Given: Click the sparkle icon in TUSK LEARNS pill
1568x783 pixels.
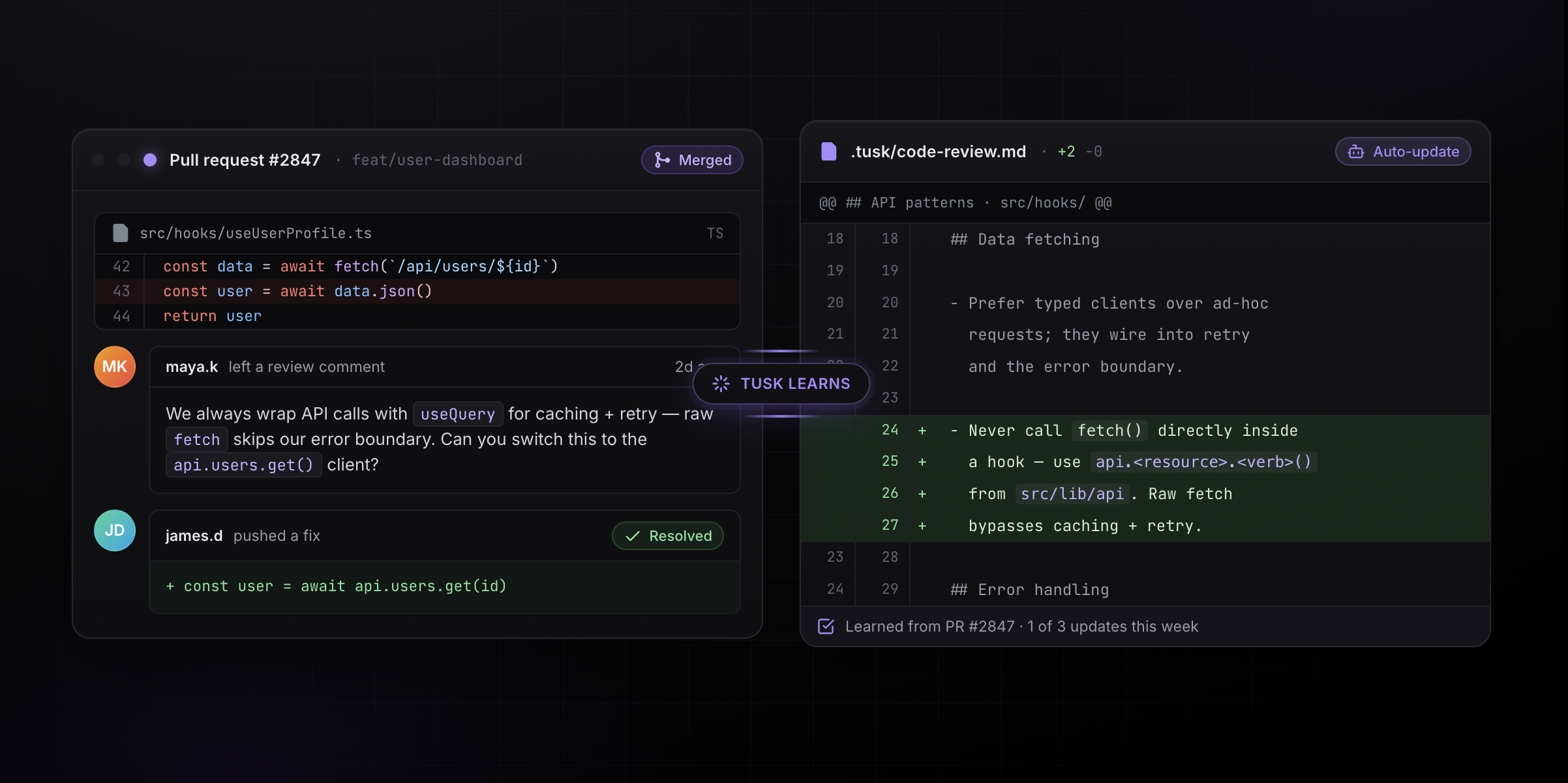Looking at the screenshot, I should 721,384.
